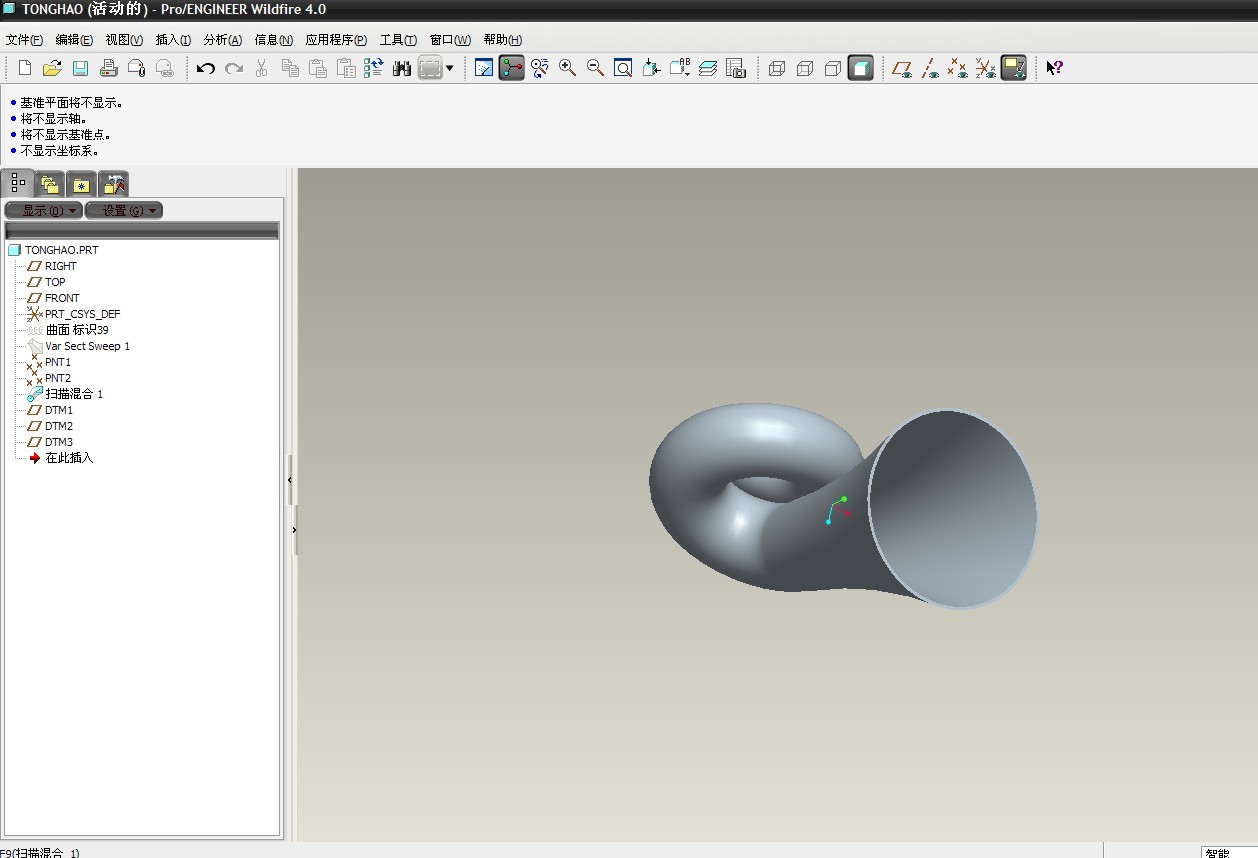Print the model using the printer icon
The height and width of the screenshot is (858, 1258).
coord(109,68)
